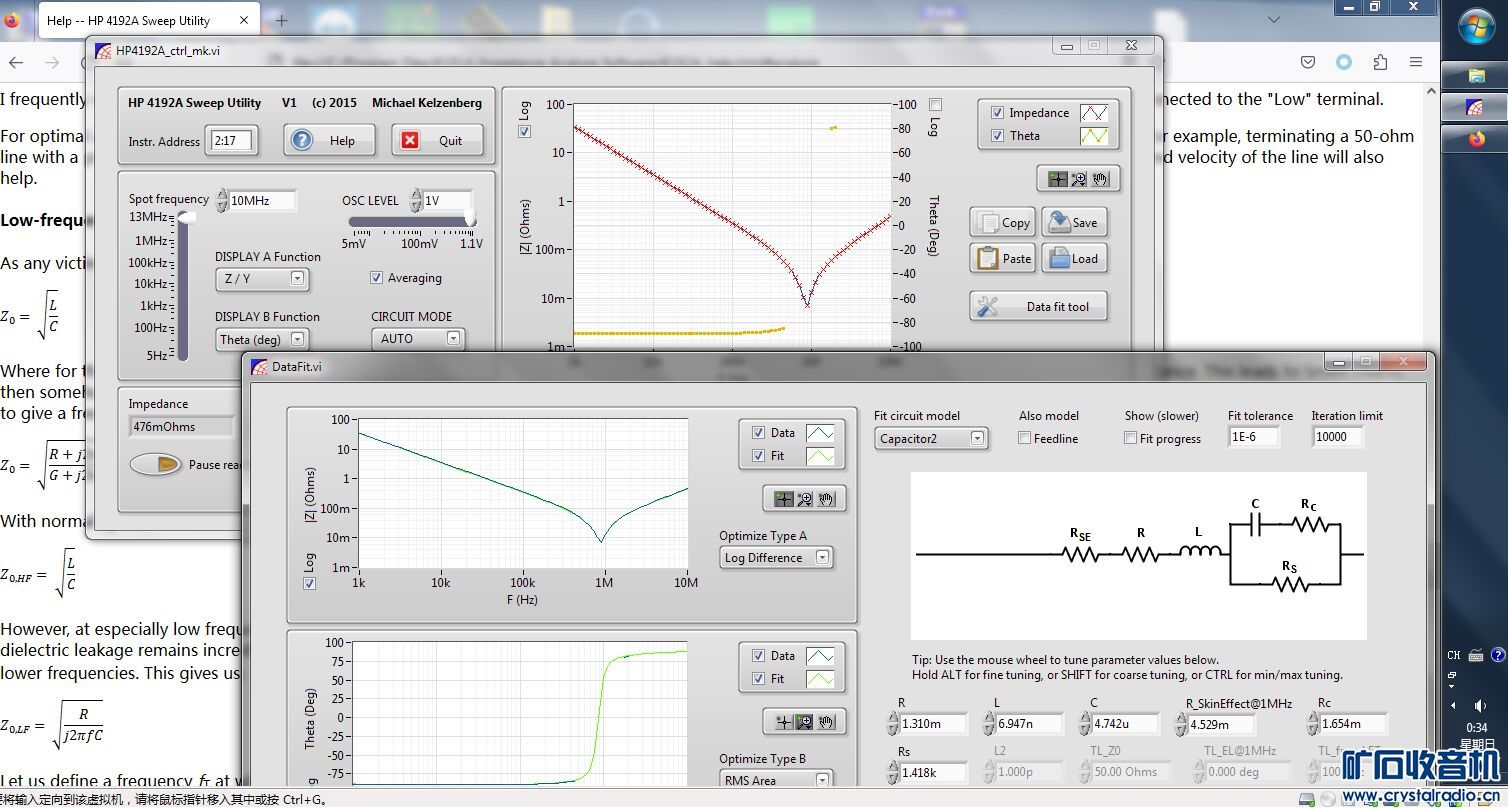Click the Firefox extensions puzzle icon
1508x808 pixels.
pos(1380,62)
